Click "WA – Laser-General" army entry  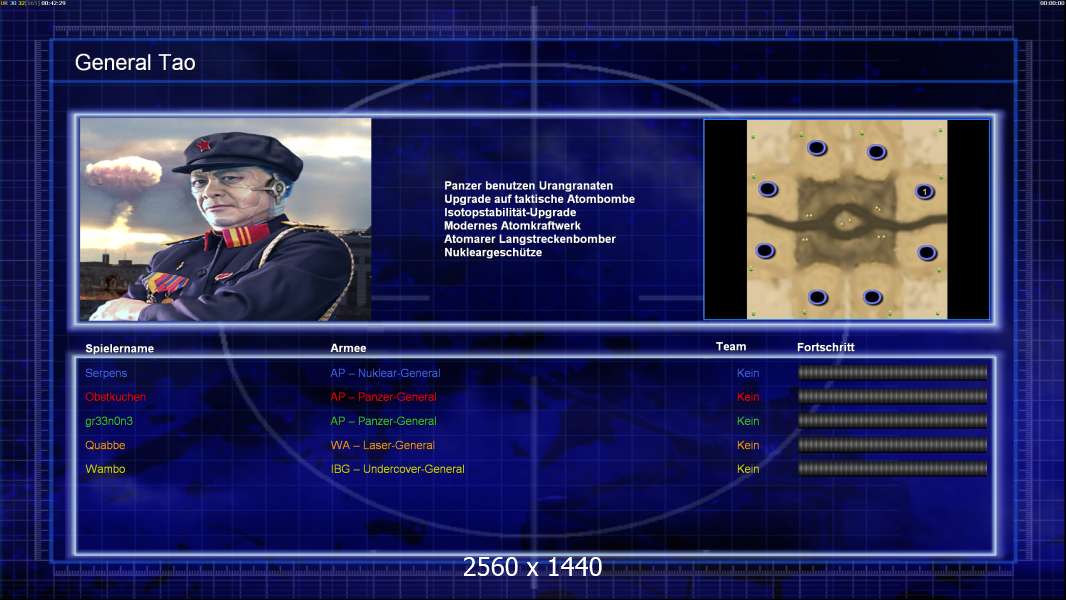[383, 445]
